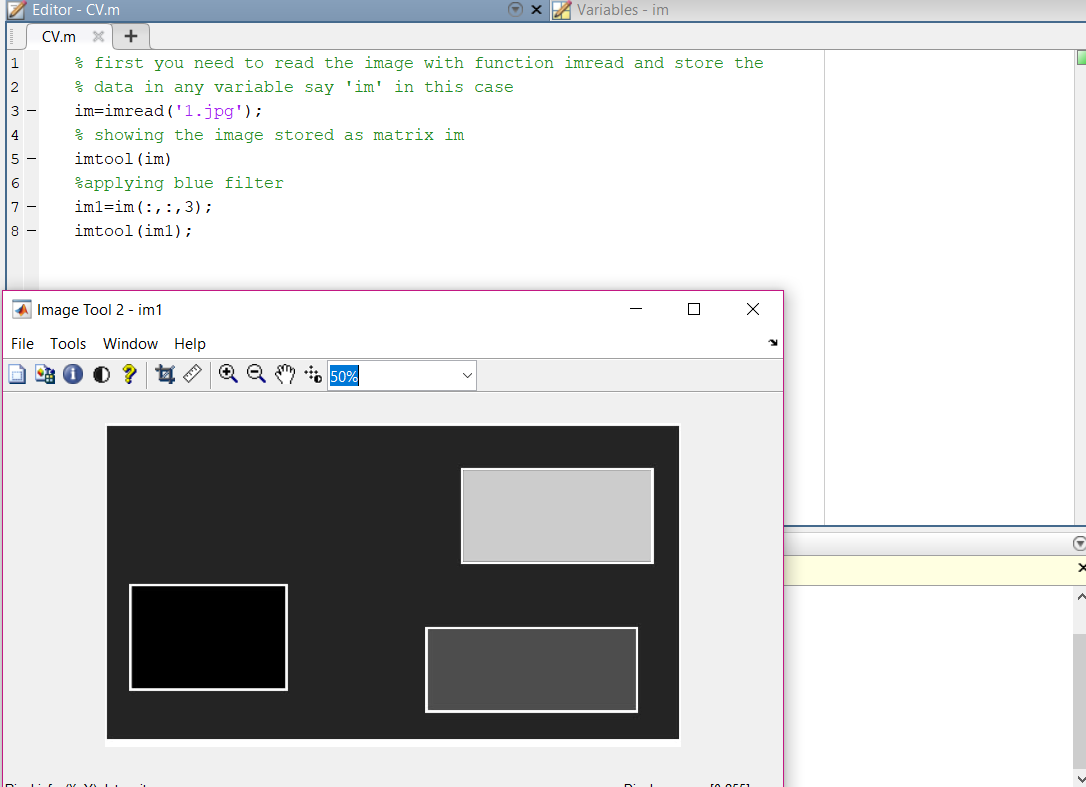Activate the Pan hand tool
This screenshot has width=1086, height=787.
pyautogui.click(x=284, y=374)
